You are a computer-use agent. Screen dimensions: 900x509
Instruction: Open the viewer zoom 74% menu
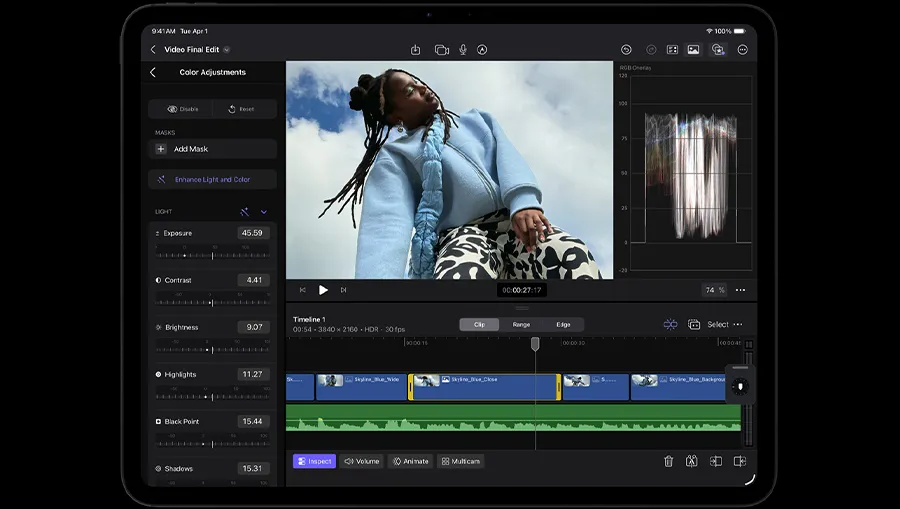(714, 290)
